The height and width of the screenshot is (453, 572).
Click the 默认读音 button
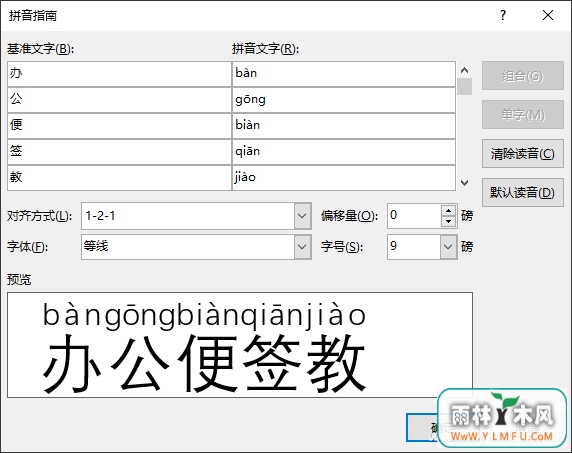coord(522,193)
